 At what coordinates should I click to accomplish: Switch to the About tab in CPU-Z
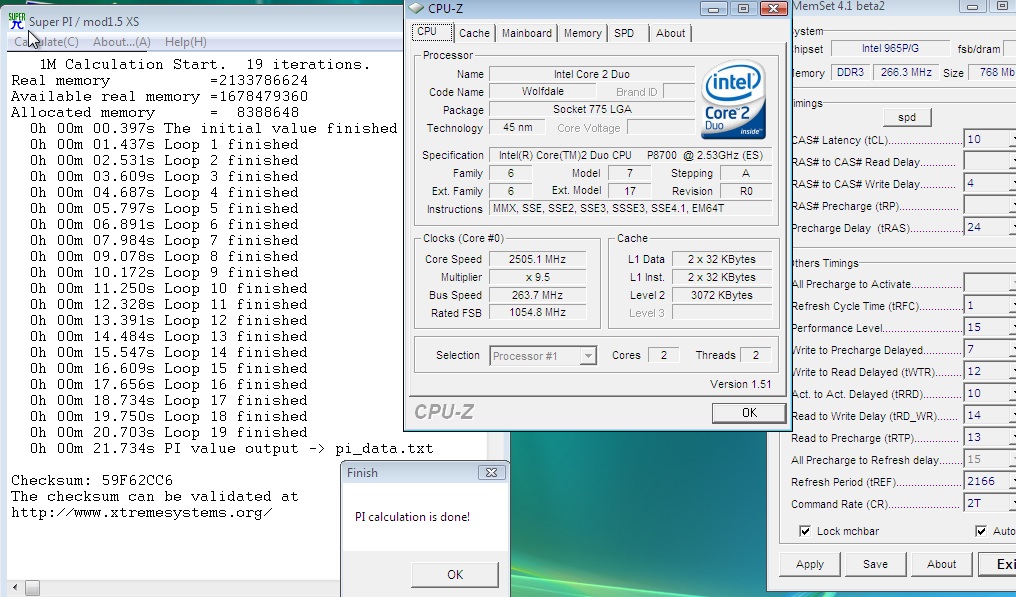click(670, 33)
